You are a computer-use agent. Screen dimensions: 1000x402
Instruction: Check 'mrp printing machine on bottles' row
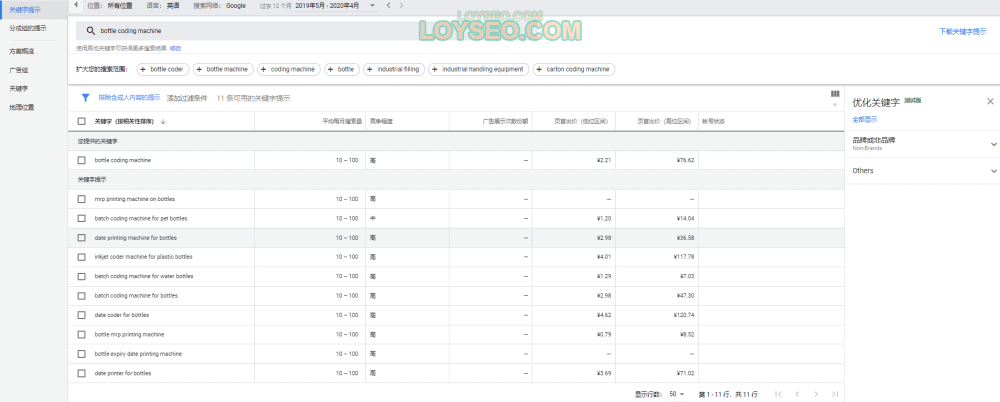point(82,199)
